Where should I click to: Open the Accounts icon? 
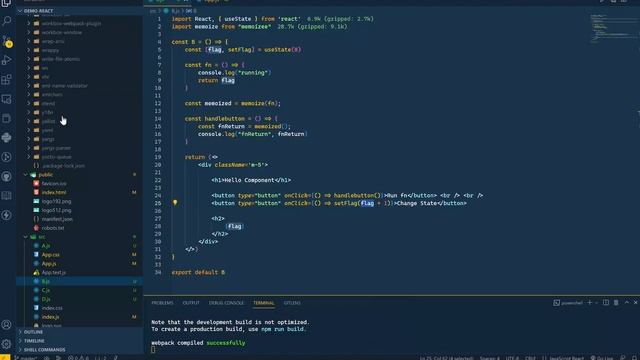pos(7,325)
